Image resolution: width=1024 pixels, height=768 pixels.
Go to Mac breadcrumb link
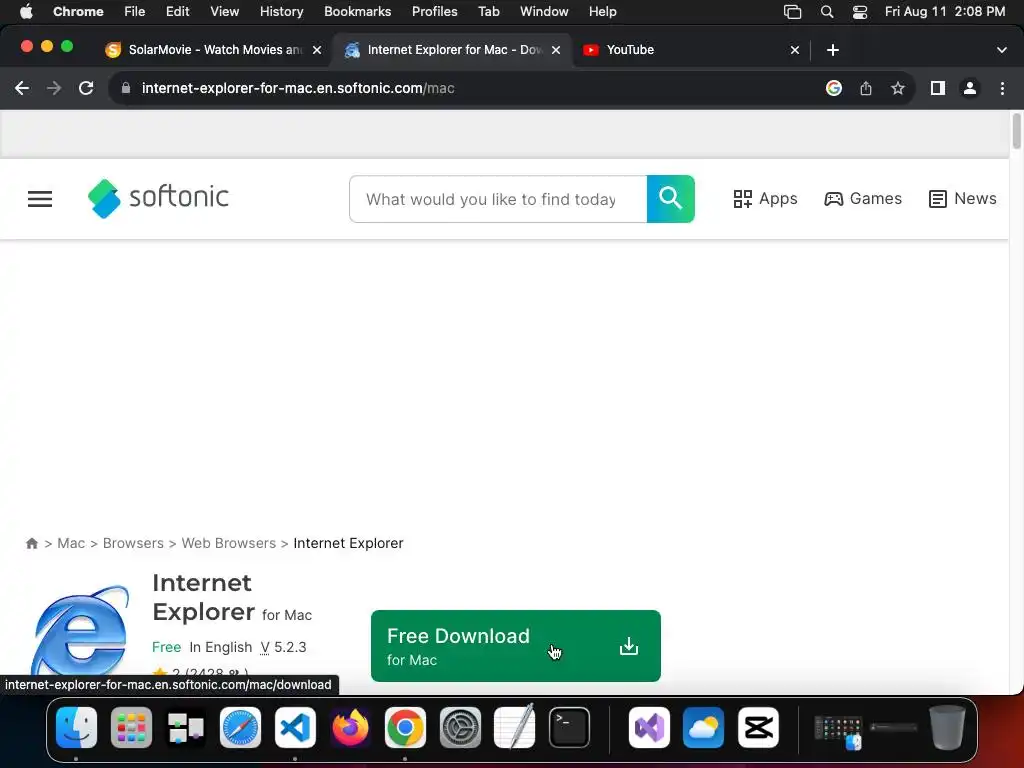(x=71, y=543)
